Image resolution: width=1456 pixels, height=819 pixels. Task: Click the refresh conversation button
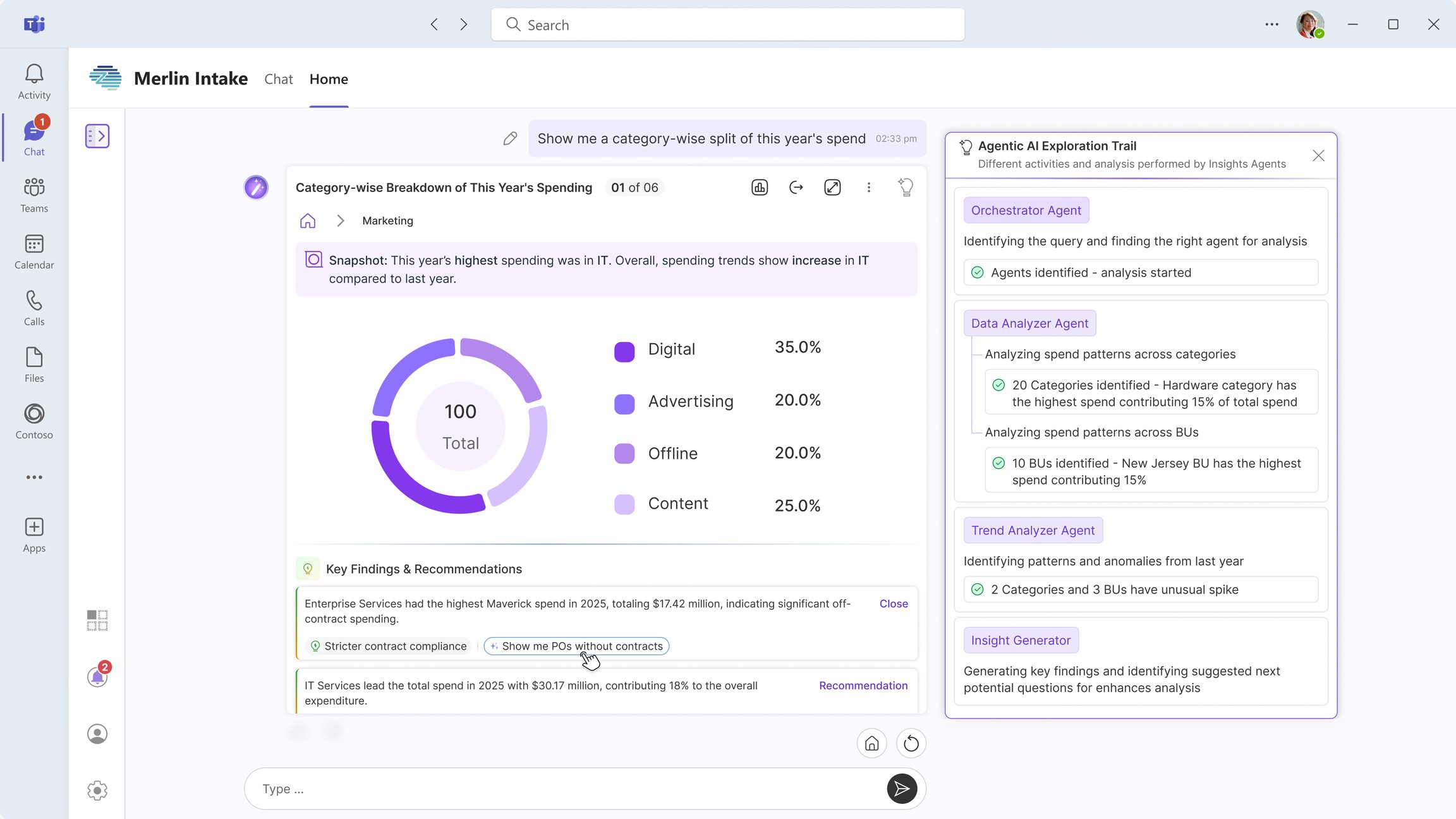click(911, 743)
